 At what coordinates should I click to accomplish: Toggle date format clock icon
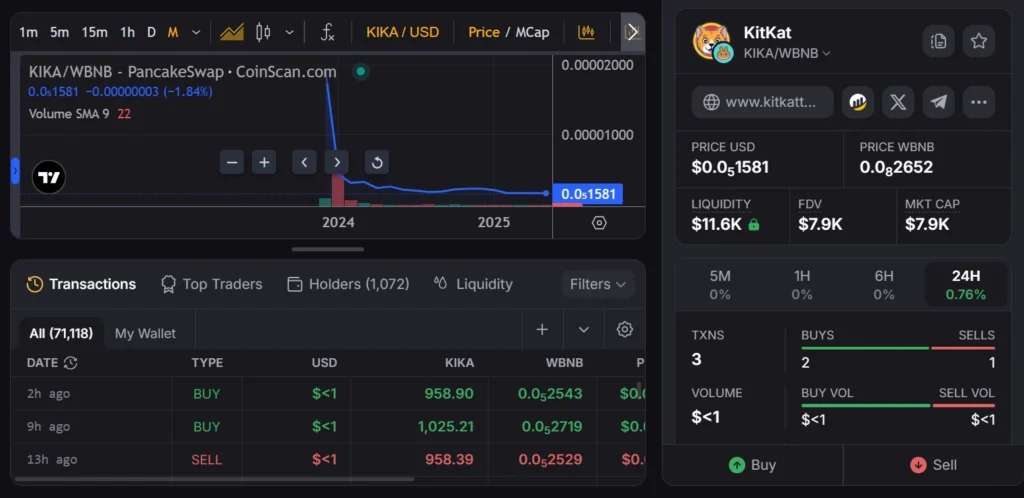pyautogui.click(x=71, y=363)
